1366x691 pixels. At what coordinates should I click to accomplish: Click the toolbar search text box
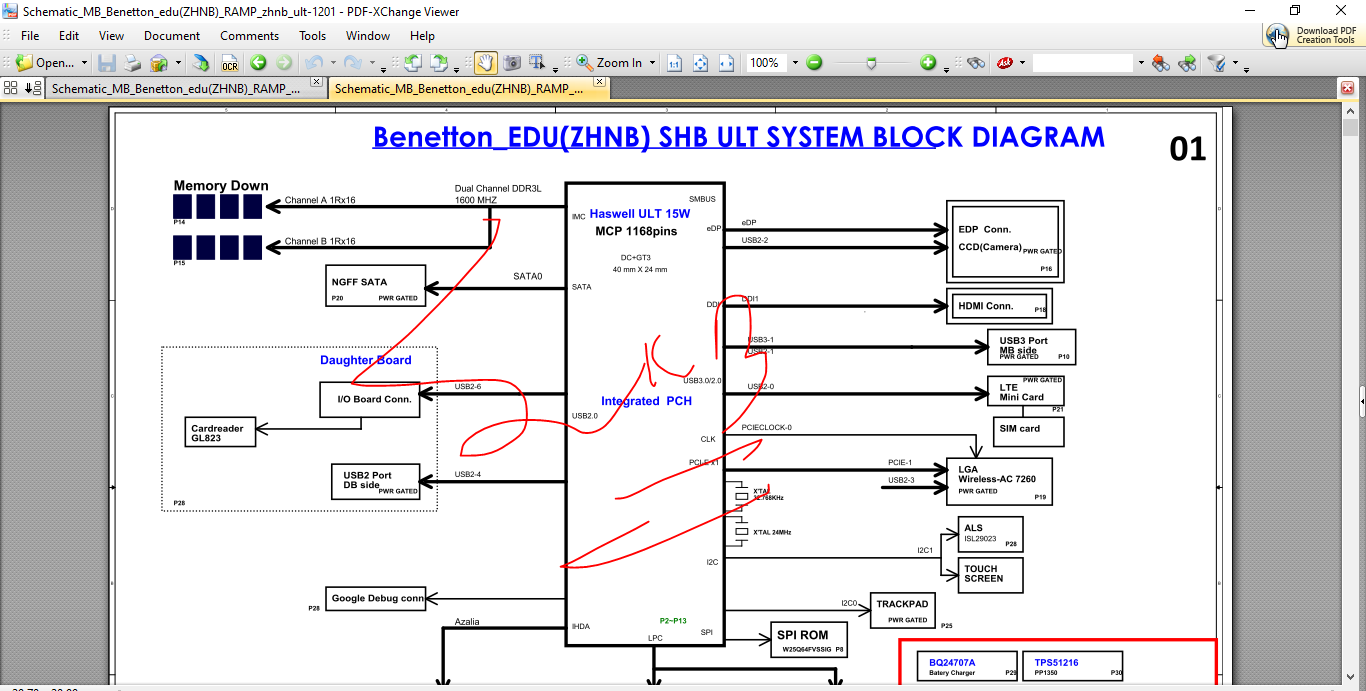[1083, 62]
